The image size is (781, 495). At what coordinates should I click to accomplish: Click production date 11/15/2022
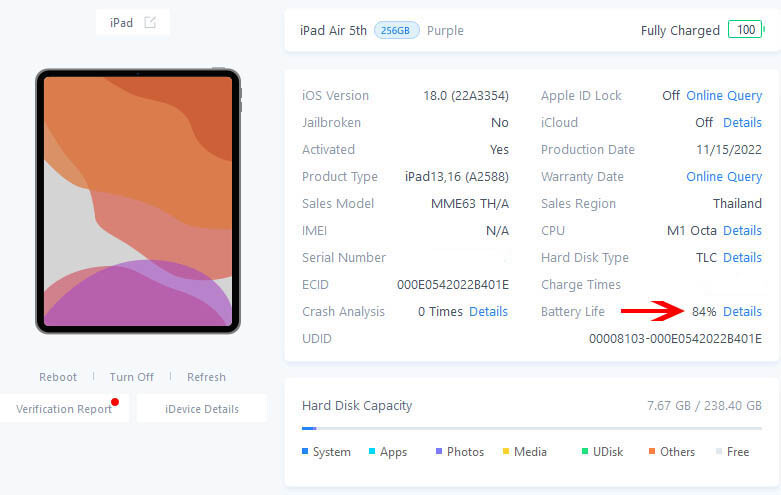point(729,150)
